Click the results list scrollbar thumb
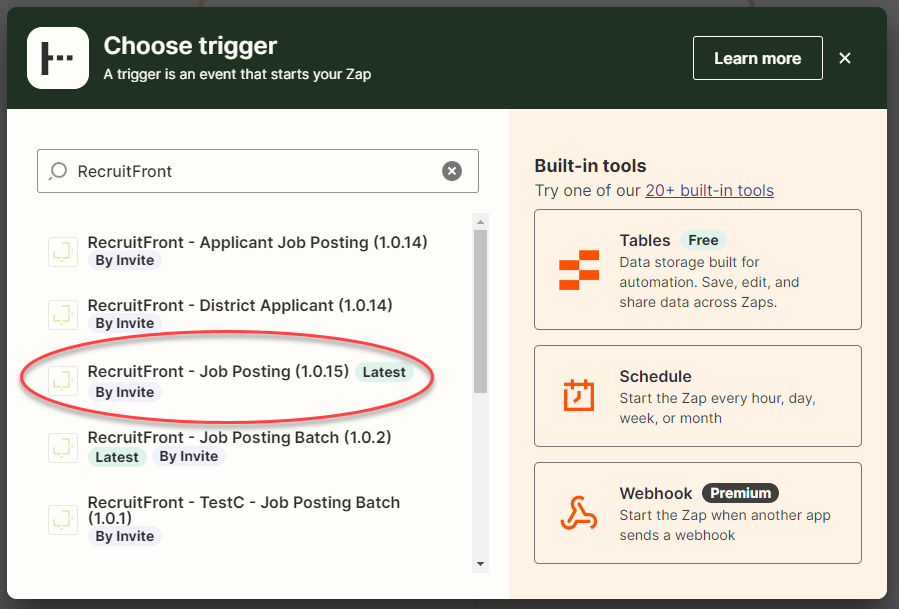 click(480, 311)
